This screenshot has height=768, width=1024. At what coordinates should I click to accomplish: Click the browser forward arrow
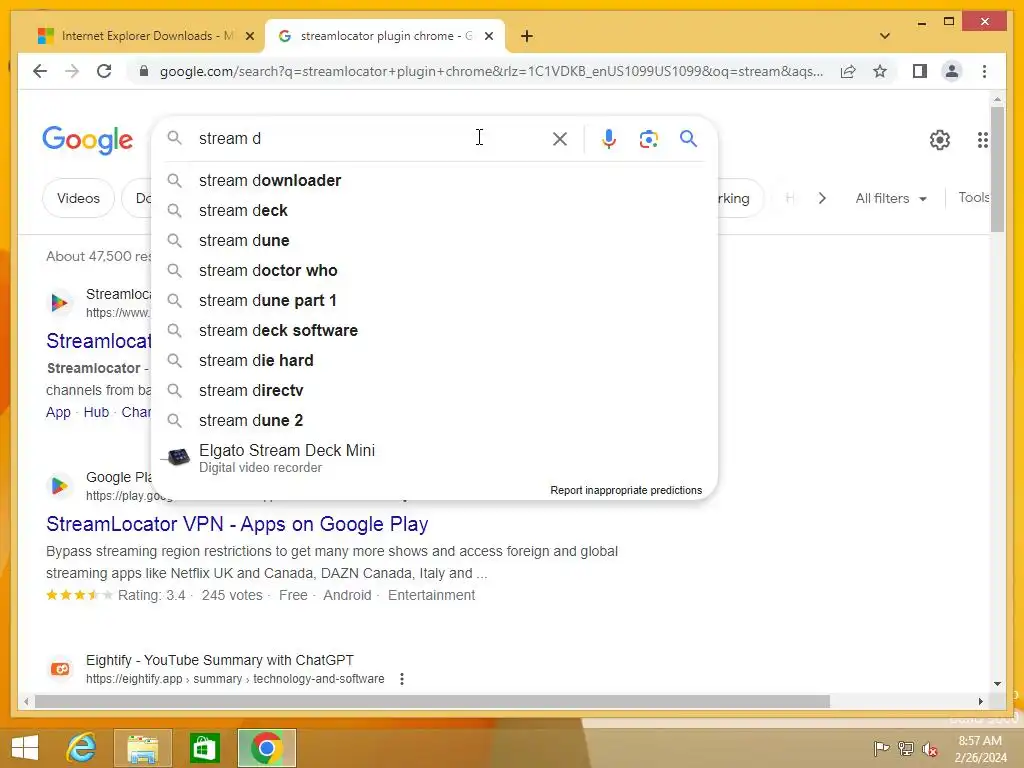[x=72, y=71]
